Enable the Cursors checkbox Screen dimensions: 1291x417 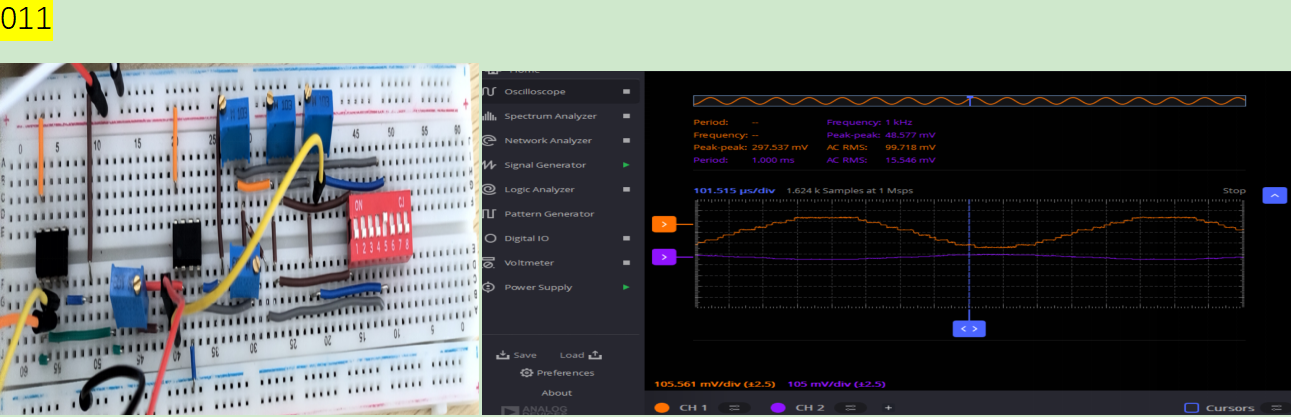(x=1191, y=407)
